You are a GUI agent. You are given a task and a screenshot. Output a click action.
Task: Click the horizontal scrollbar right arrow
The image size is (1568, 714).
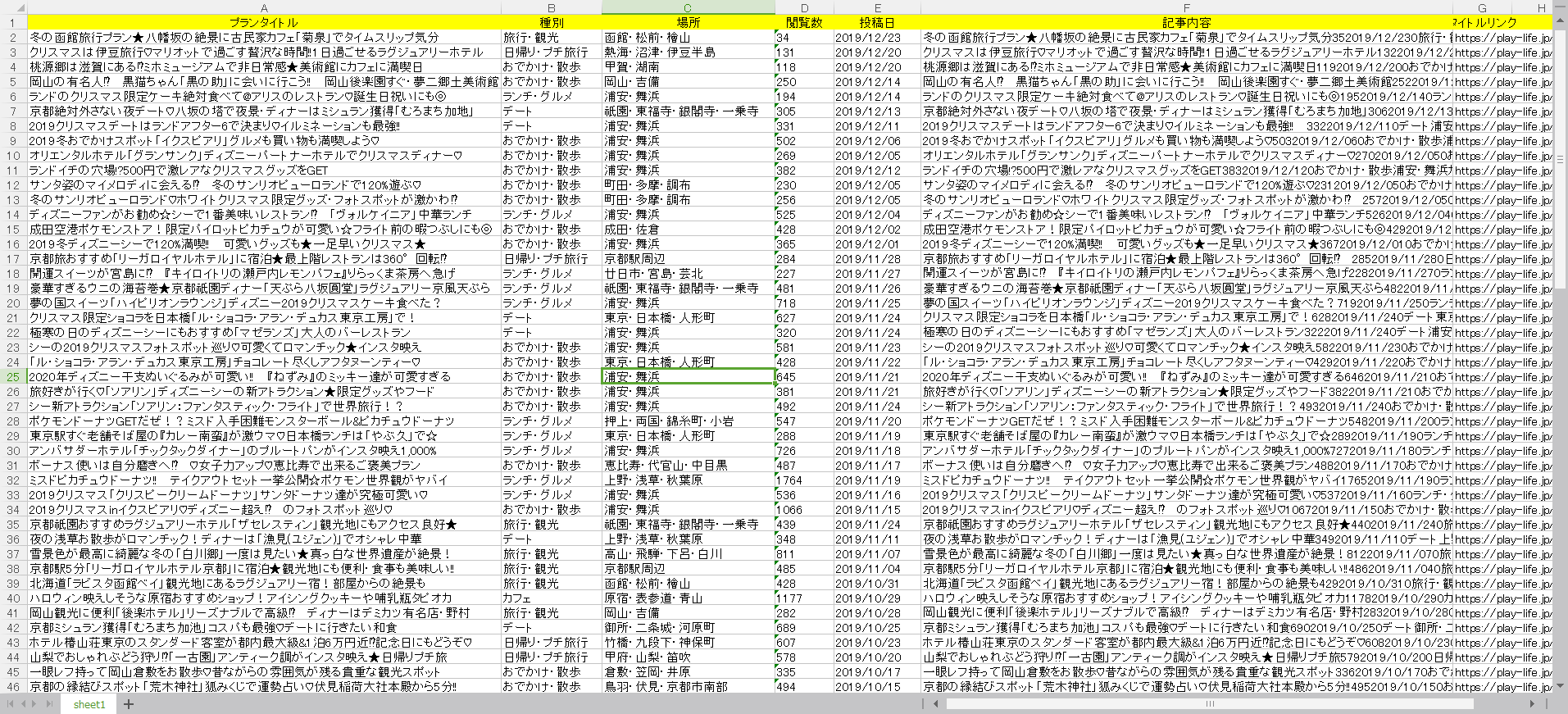[x=1532, y=704]
